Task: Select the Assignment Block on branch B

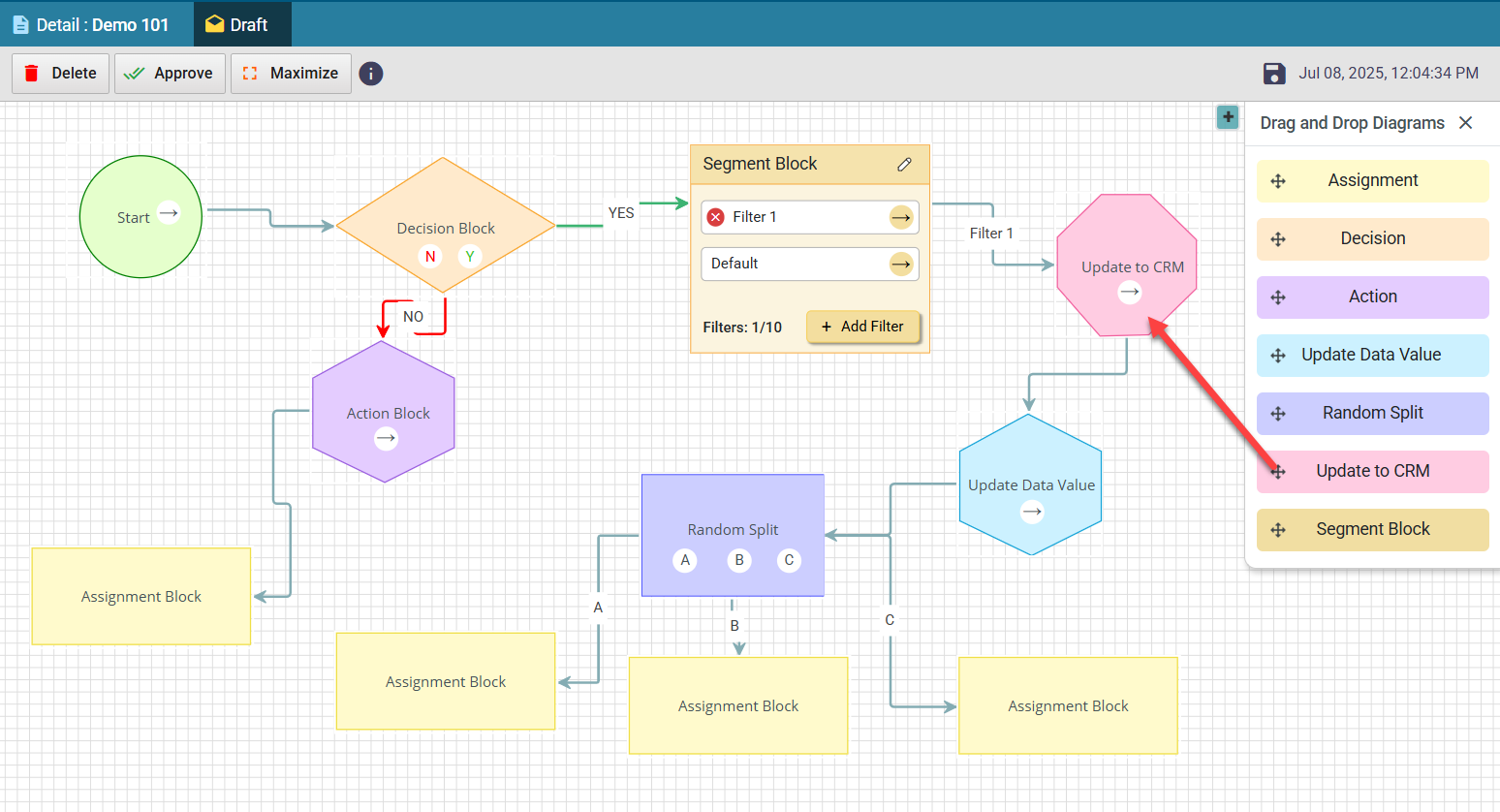Action: [x=738, y=705]
